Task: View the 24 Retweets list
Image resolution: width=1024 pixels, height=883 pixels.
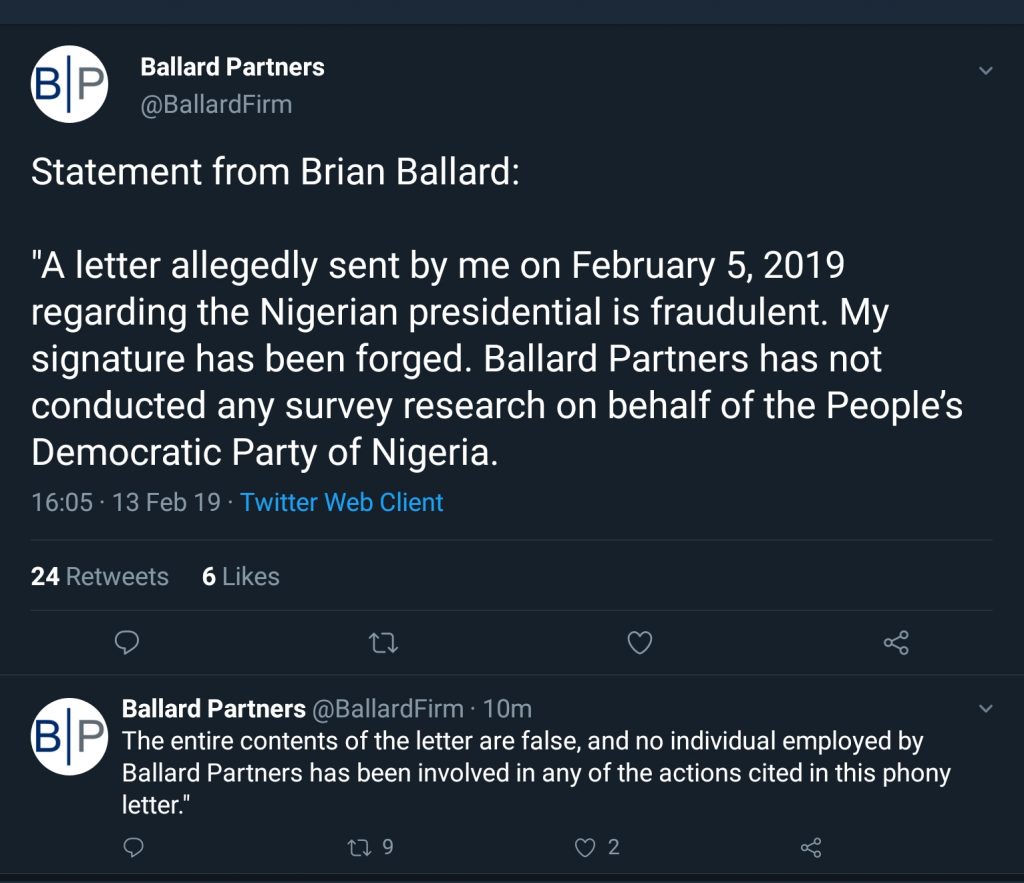Action: 100,576
